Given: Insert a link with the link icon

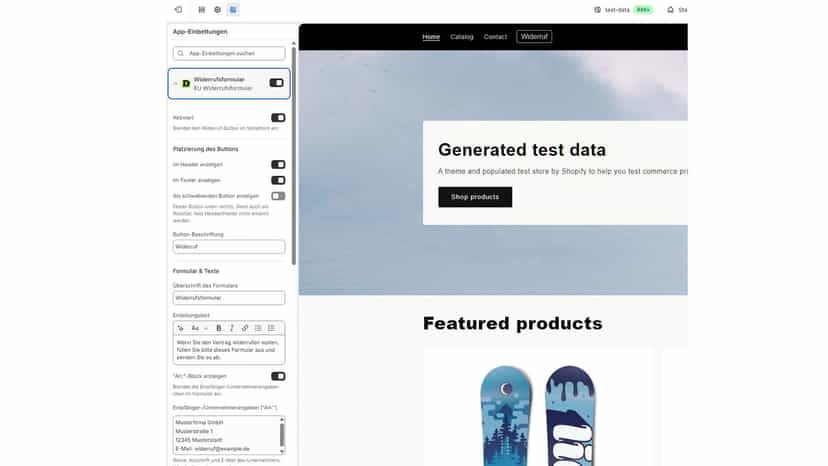Looking at the screenshot, I should coord(245,328).
